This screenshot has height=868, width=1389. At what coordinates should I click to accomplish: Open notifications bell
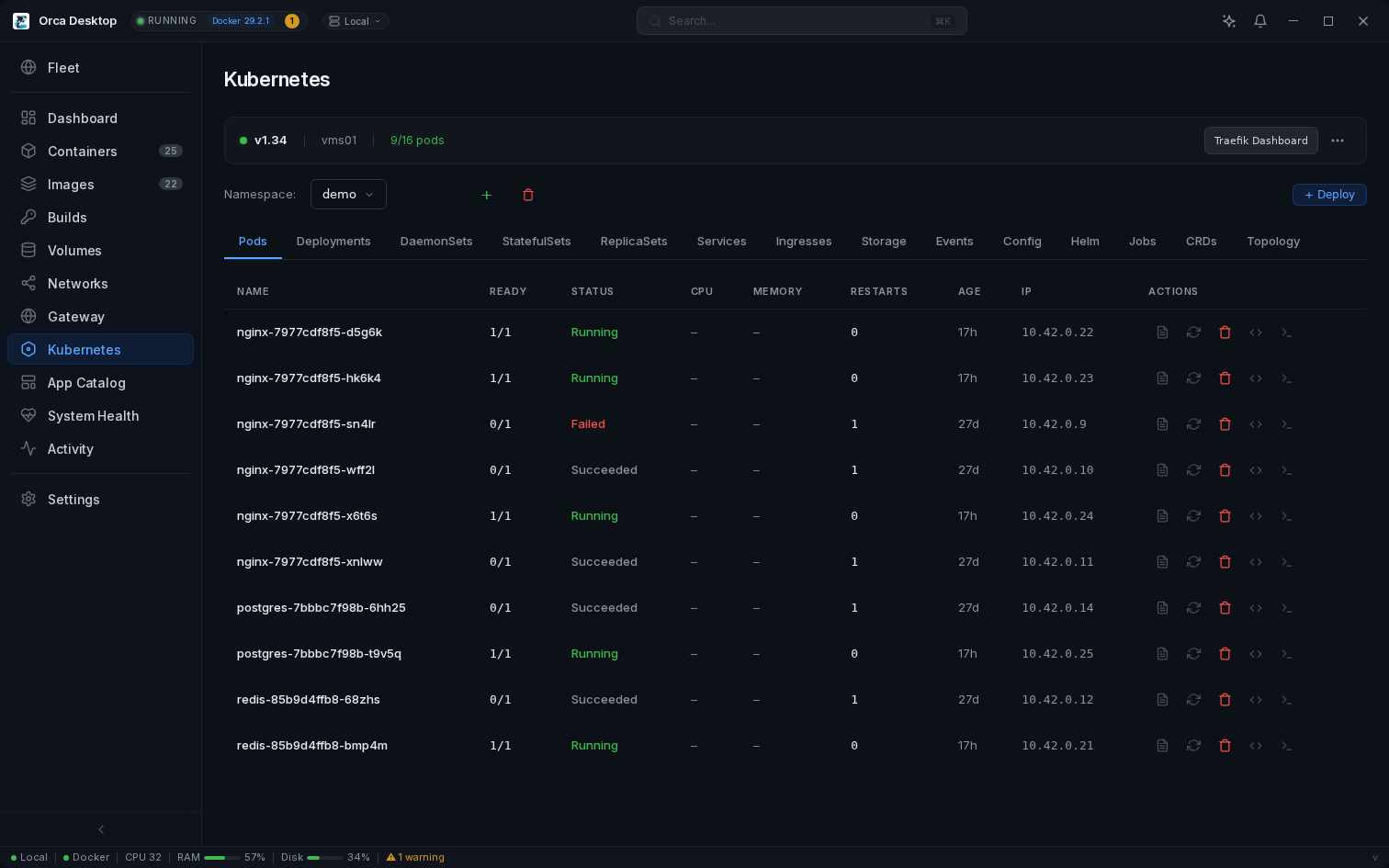1260,21
